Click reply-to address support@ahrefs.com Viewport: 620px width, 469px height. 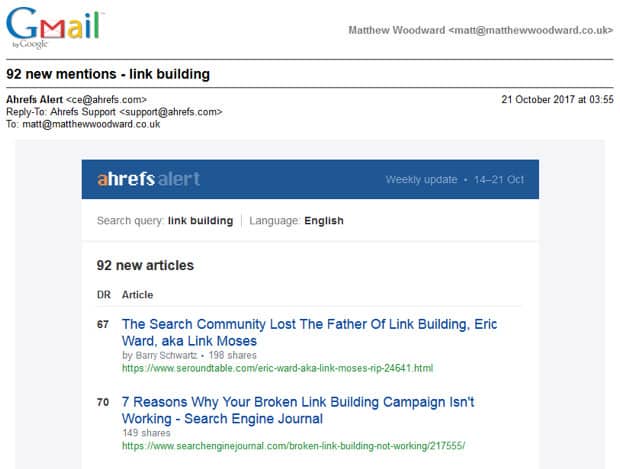point(171,112)
